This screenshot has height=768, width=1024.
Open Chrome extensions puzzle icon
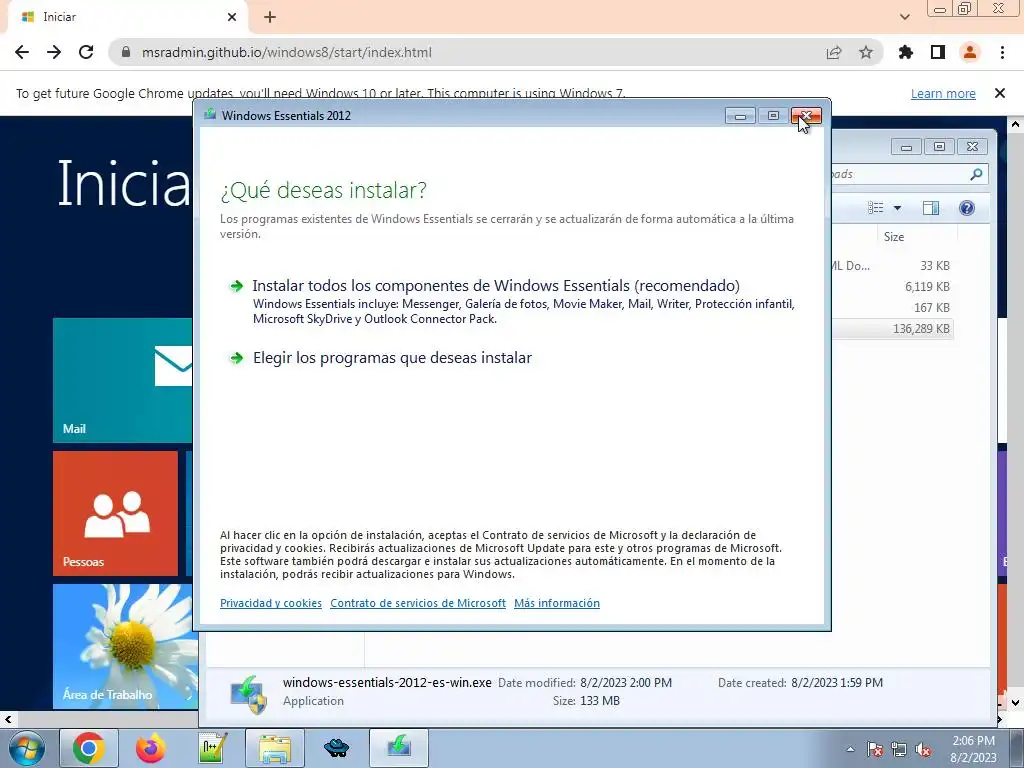tap(906, 52)
